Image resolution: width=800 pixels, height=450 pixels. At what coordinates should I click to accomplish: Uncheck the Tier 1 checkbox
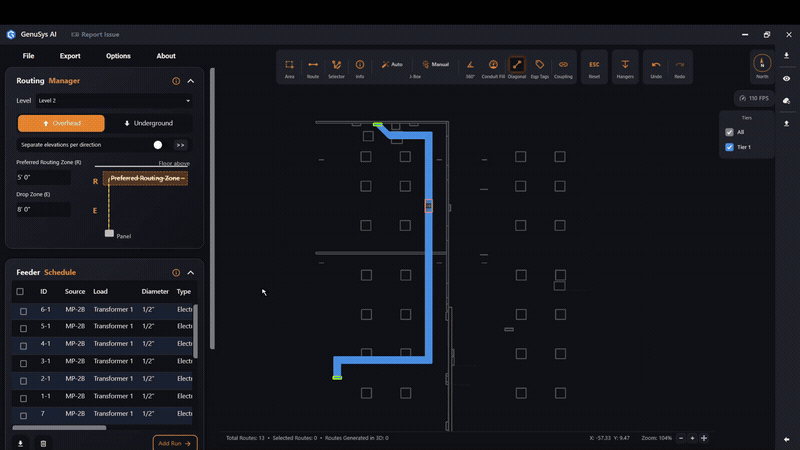click(x=729, y=147)
